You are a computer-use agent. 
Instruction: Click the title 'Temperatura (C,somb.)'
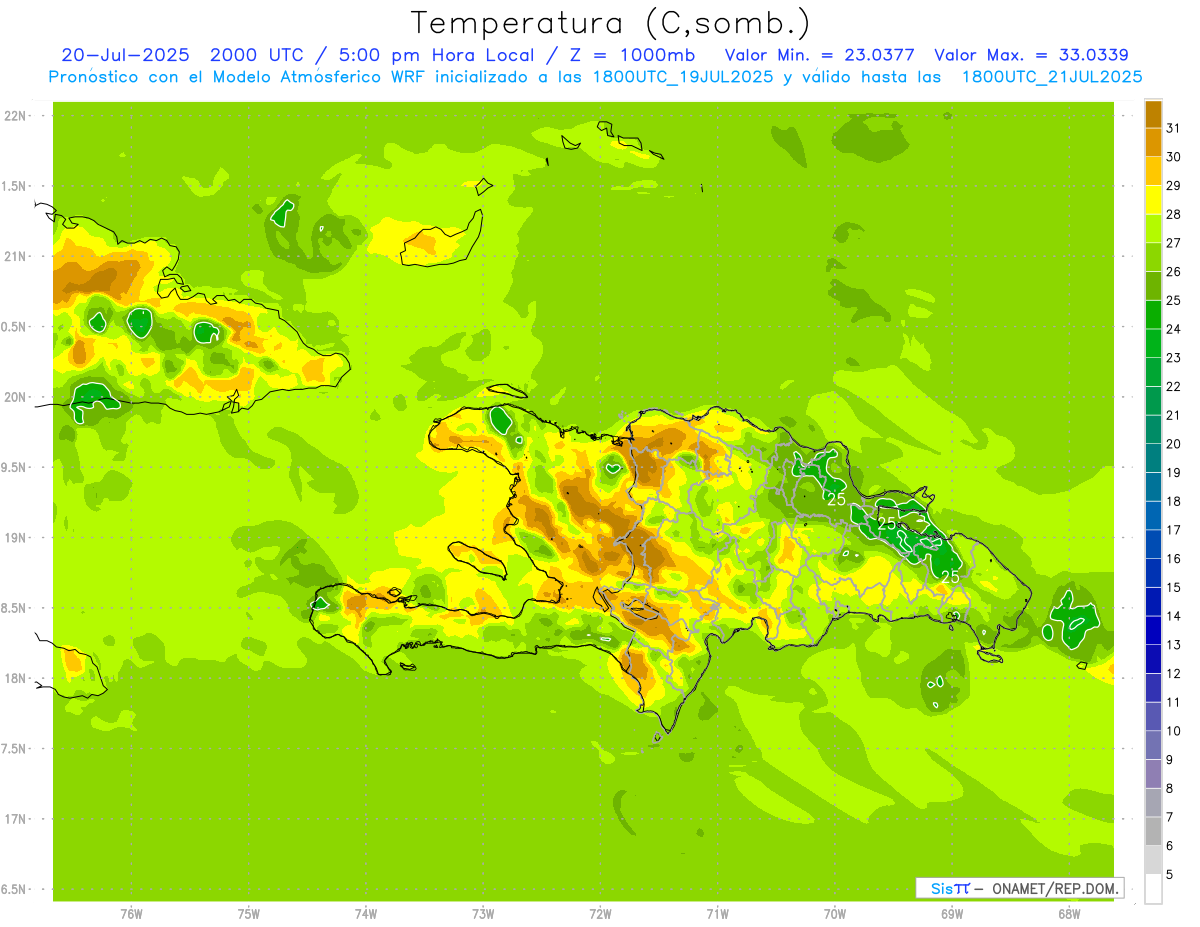click(x=610, y=23)
